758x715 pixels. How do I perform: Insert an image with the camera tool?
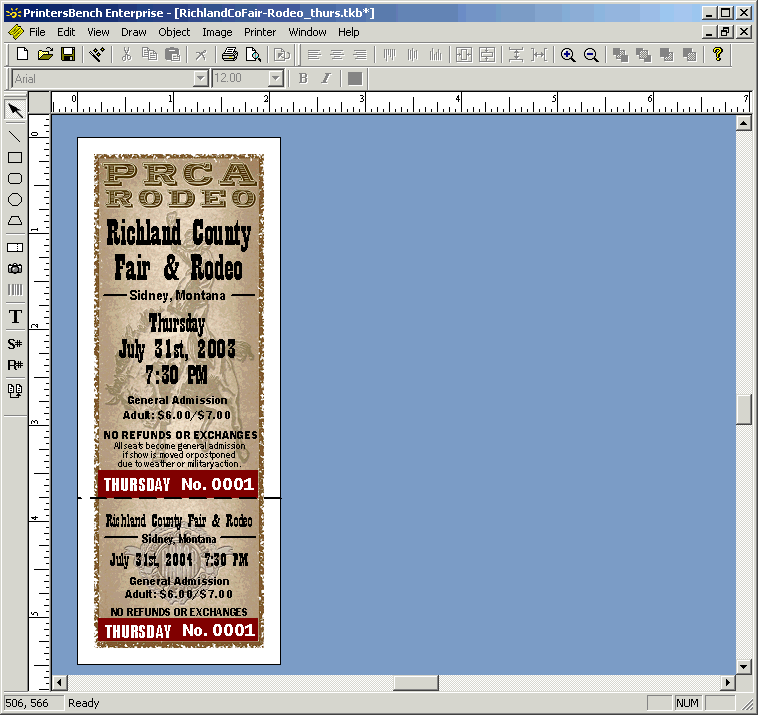[x=15, y=269]
